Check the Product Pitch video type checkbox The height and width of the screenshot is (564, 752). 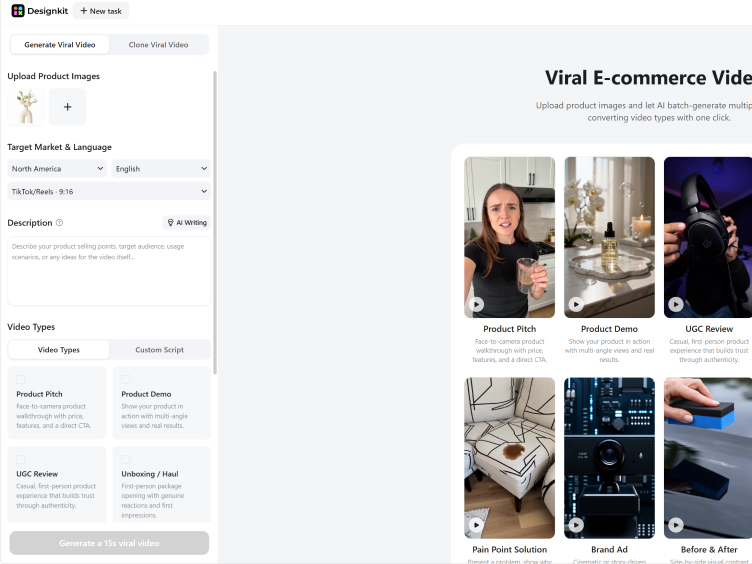click(21, 379)
